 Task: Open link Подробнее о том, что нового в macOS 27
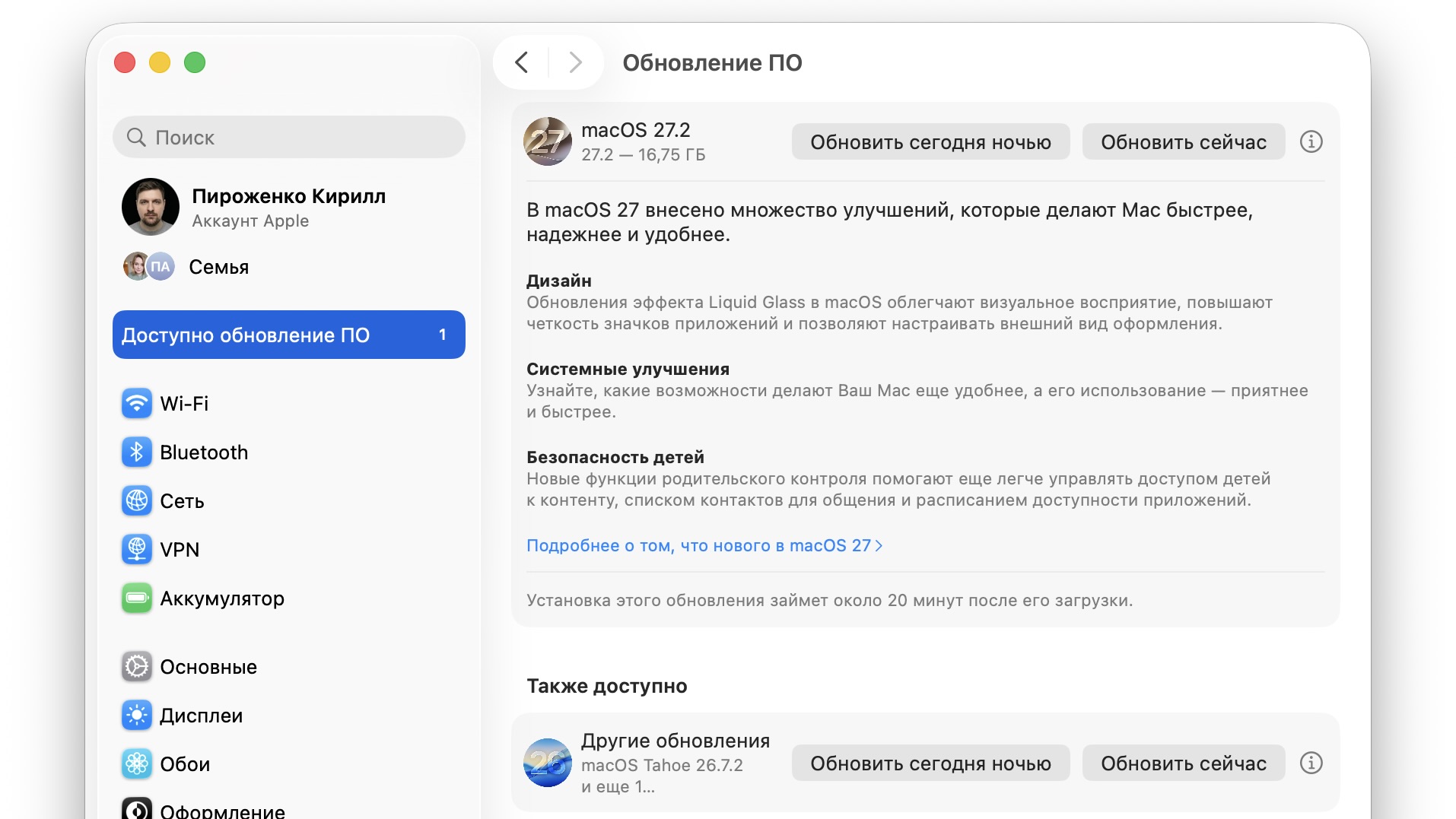[704, 546]
